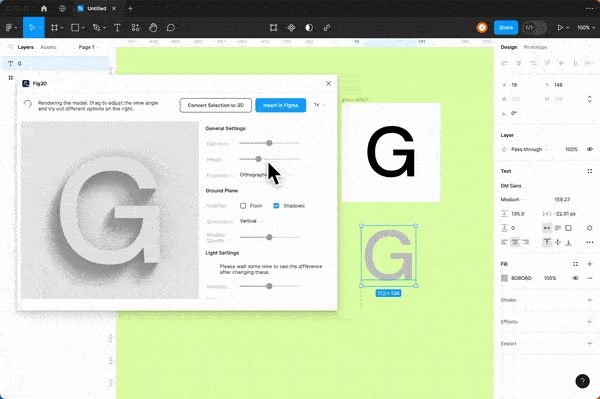Select the Pen tool

tap(96, 28)
